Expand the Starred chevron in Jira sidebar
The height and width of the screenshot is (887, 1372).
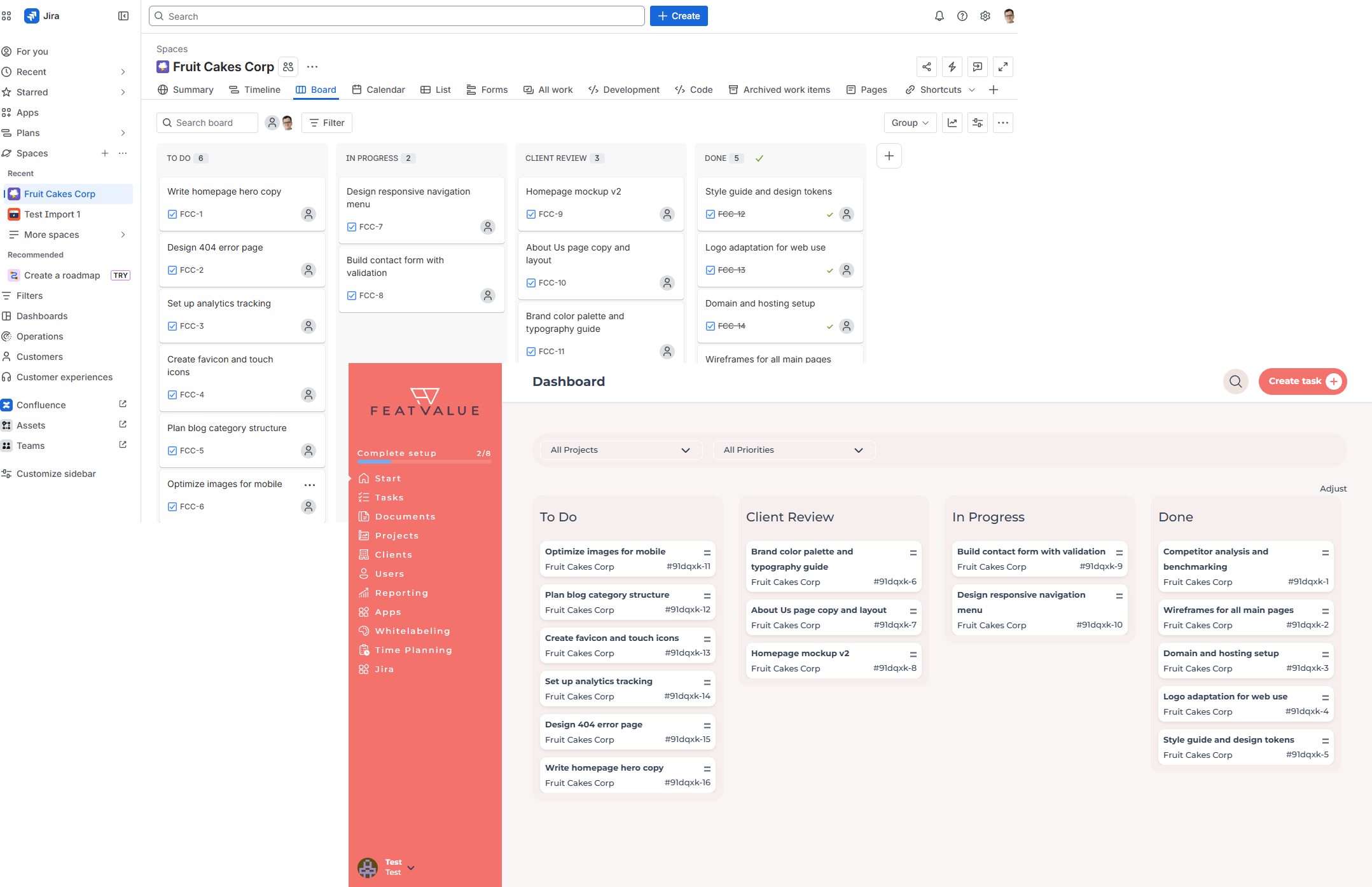point(123,92)
